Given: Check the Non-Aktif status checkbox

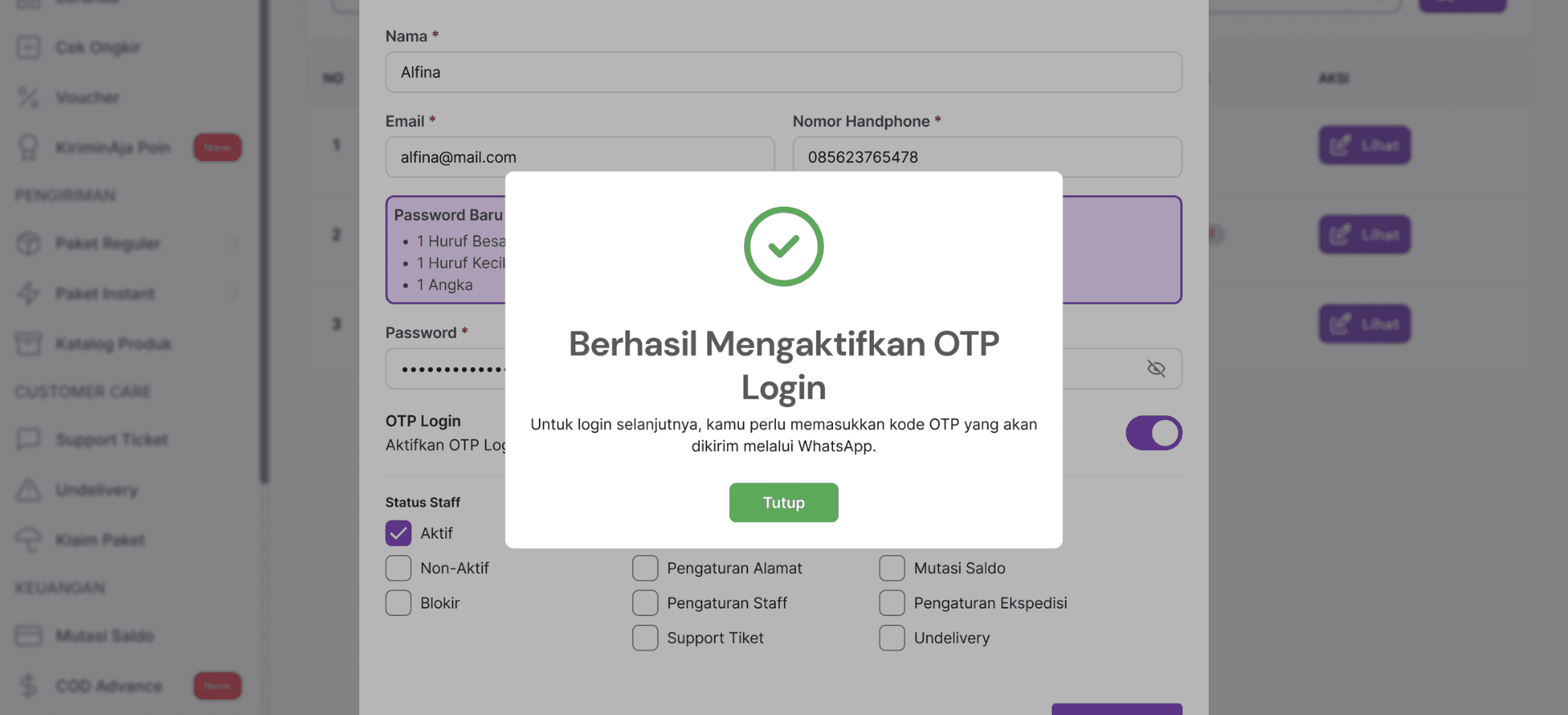Looking at the screenshot, I should click(399, 568).
